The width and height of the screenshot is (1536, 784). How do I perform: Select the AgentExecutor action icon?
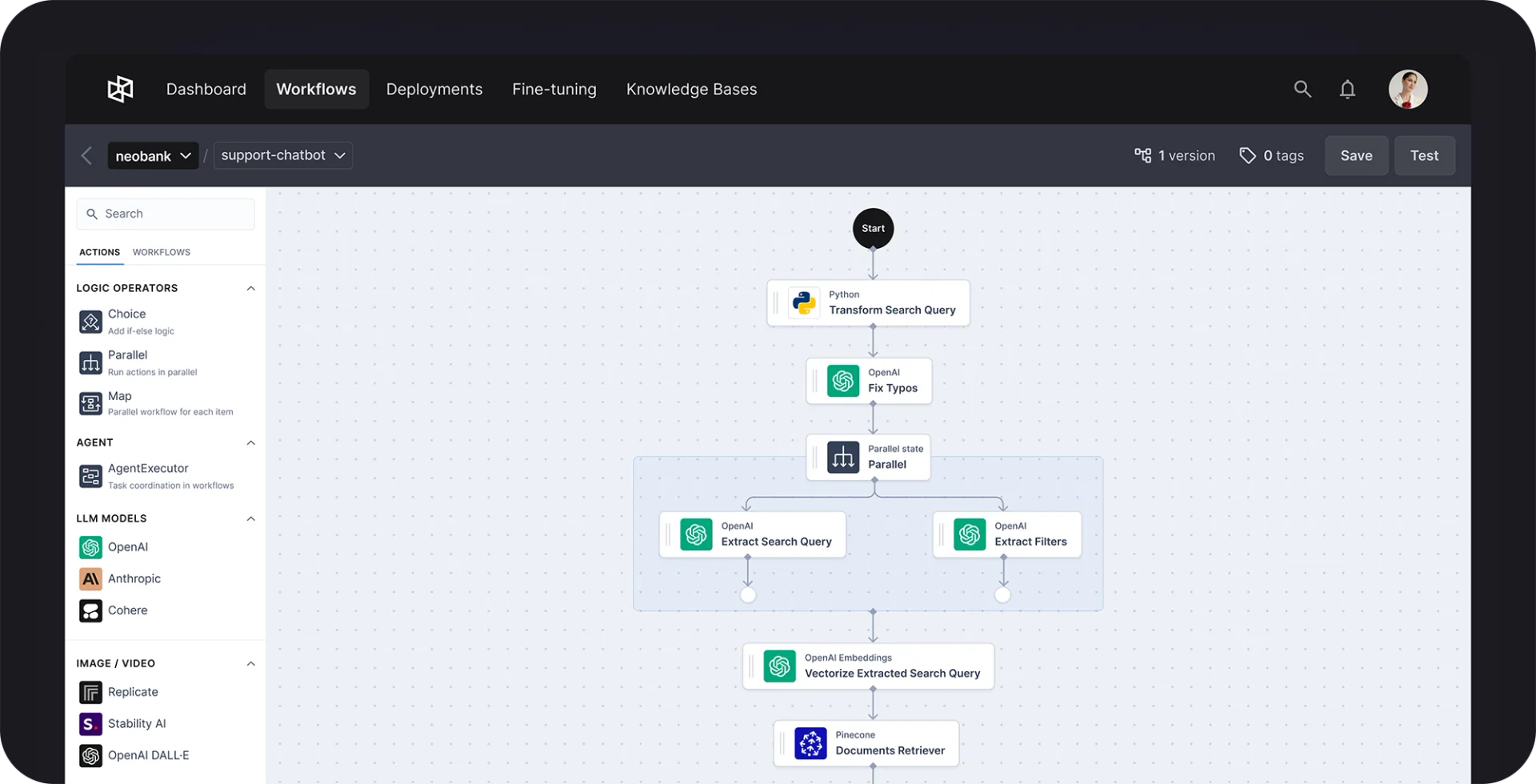(90, 476)
